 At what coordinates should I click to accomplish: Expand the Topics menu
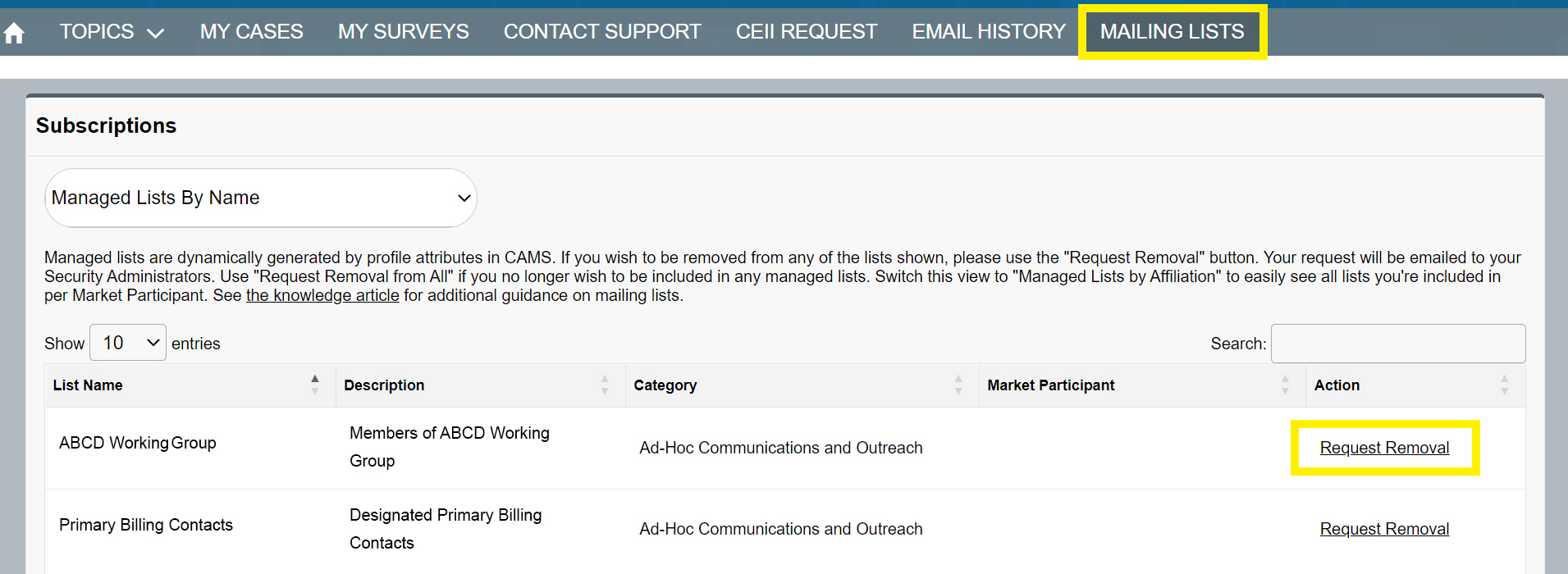(x=112, y=32)
